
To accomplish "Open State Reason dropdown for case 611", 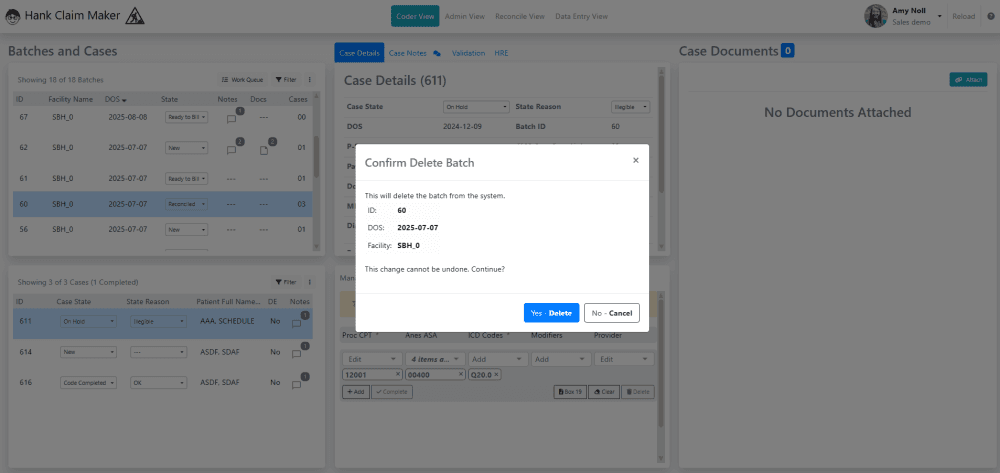I will click(158, 322).
